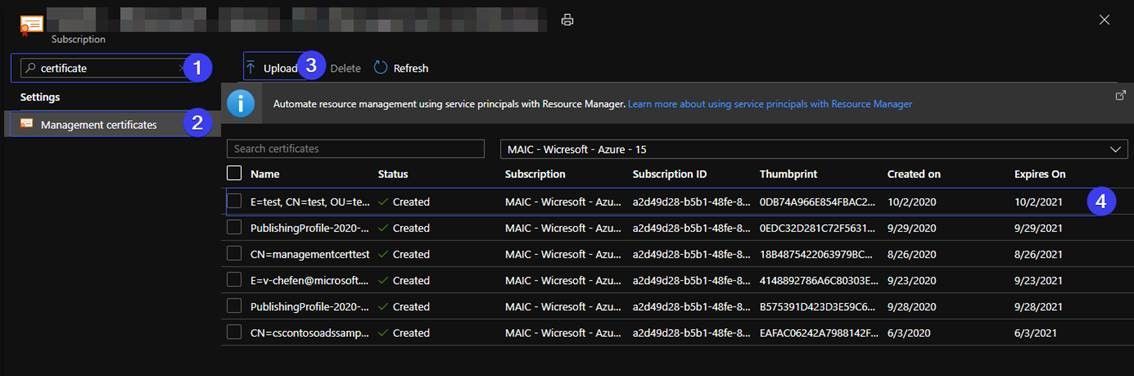Click the Management certificates sidebar icon
This screenshot has width=1134, height=376.
click(27, 124)
